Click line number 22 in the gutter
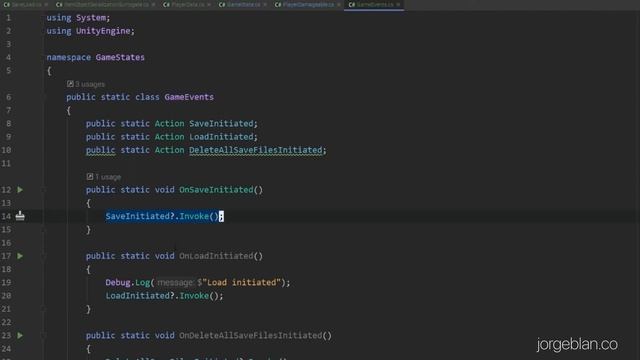Image resolution: width=640 pixels, height=360 pixels. pyautogui.click(x=6, y=322)
